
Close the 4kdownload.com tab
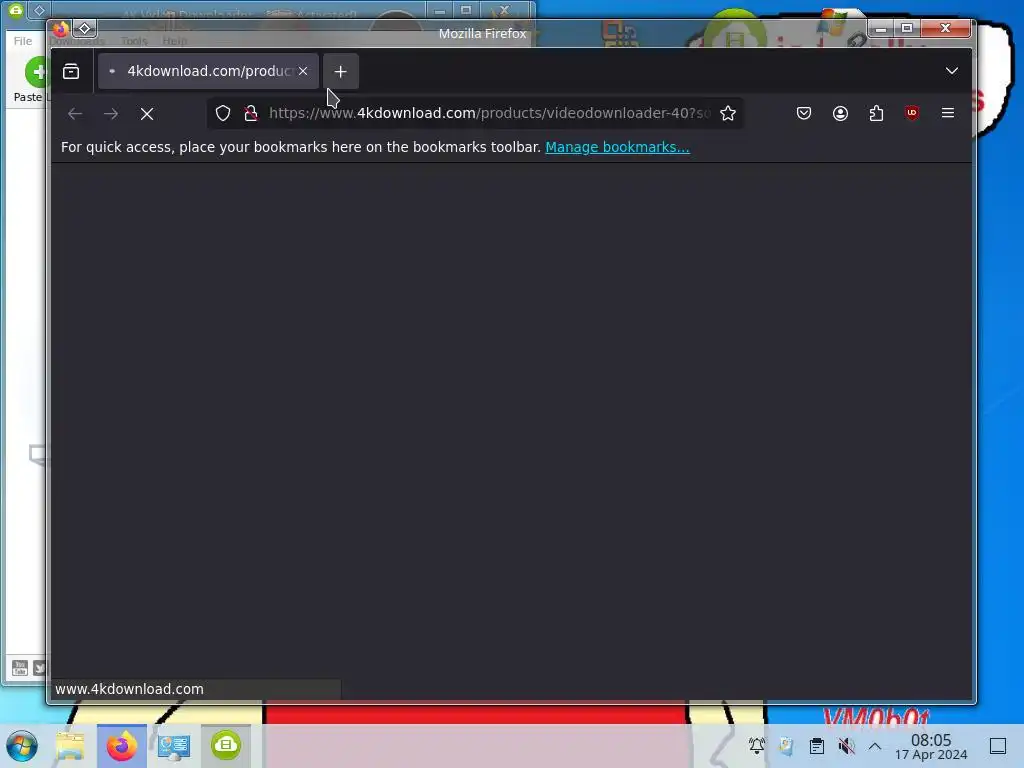pyautogui.click(x=303, y=71)
